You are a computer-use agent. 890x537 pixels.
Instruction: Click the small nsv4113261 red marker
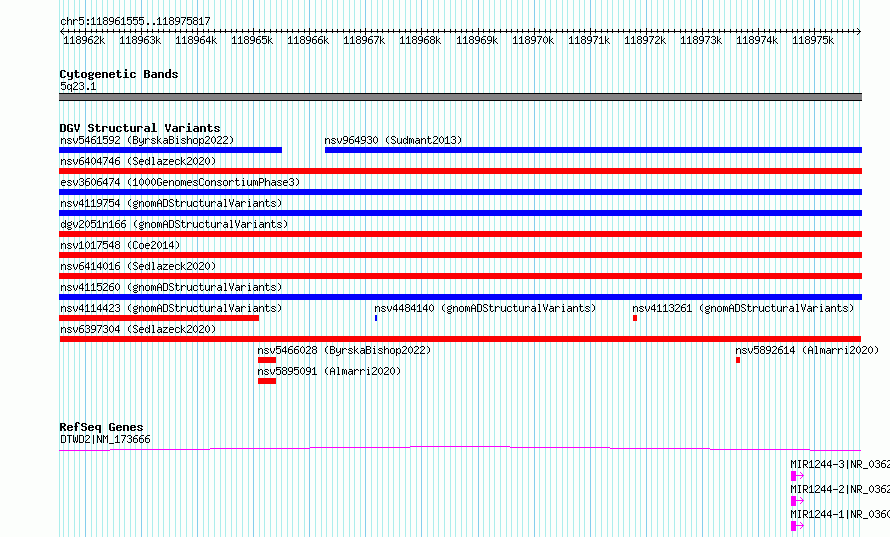tap(635, 318)
